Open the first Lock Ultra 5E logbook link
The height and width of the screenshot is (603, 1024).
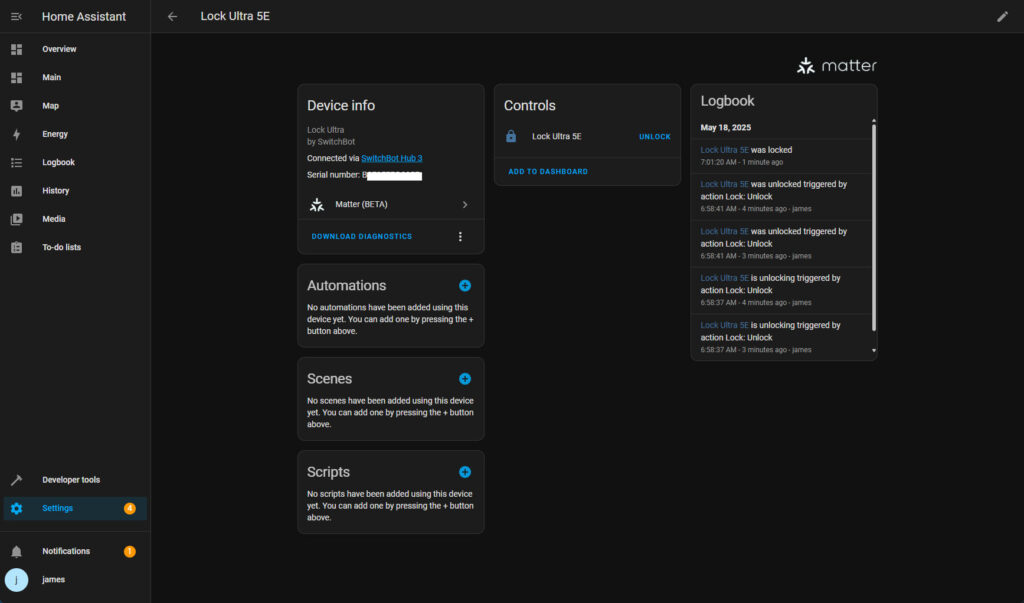point(724,150)
